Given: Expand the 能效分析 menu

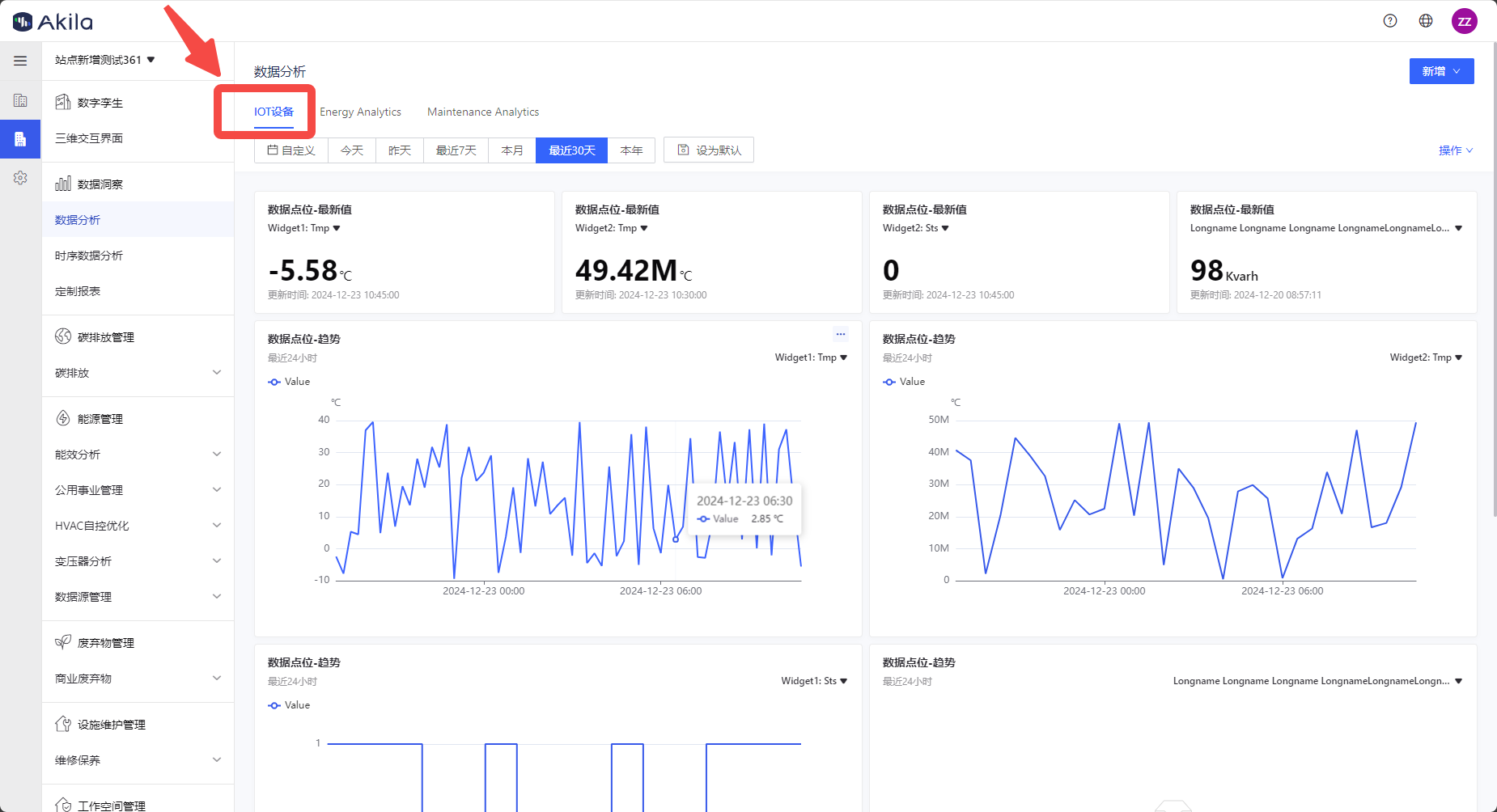Looking at the screenshot, I should point(138,455).
